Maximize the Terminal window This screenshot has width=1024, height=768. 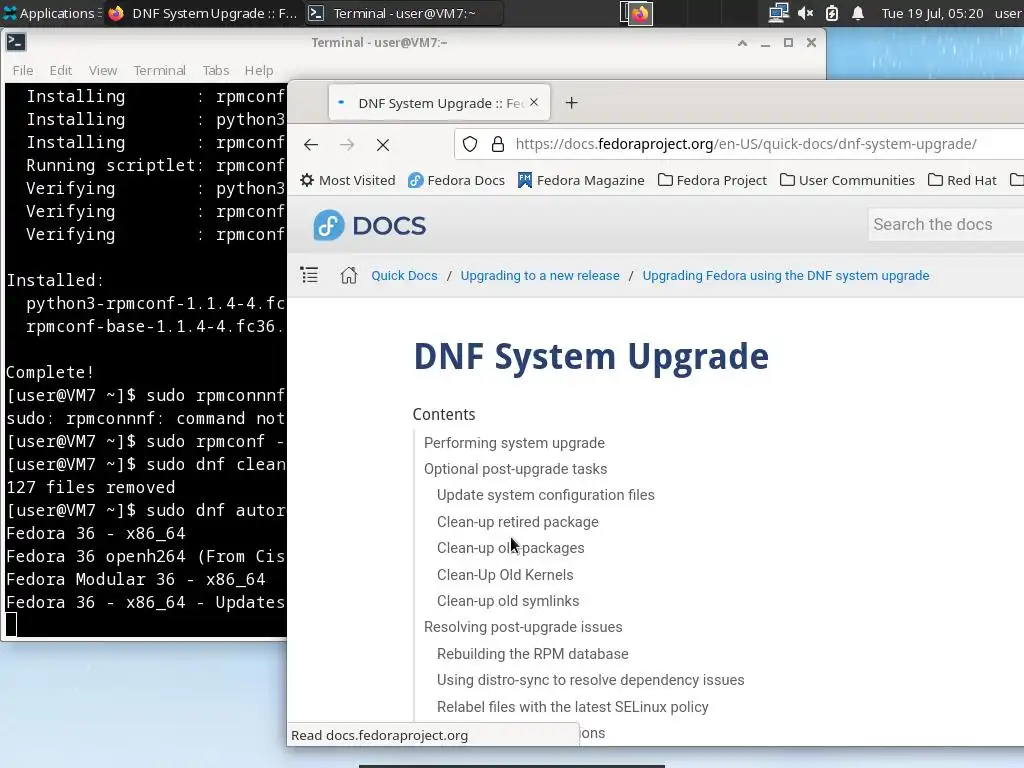(x=788, y=43)
